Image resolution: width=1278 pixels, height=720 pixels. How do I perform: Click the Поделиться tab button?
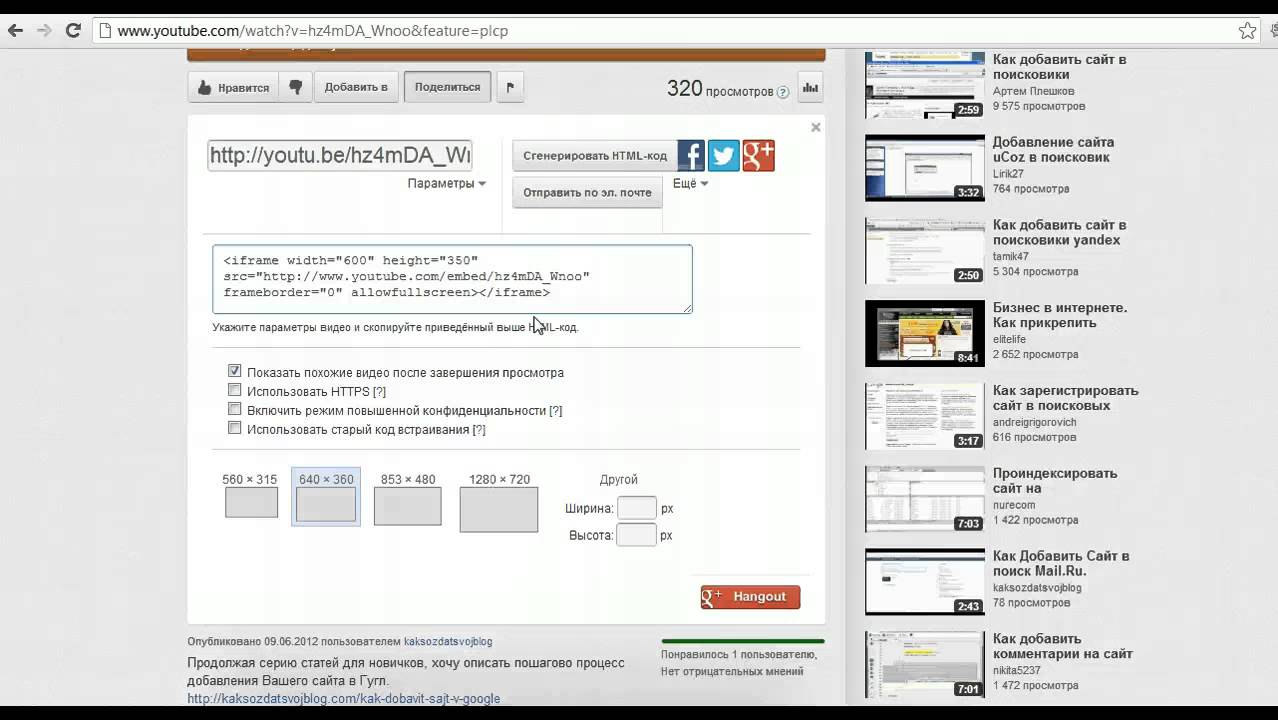(x=447, y=87)
